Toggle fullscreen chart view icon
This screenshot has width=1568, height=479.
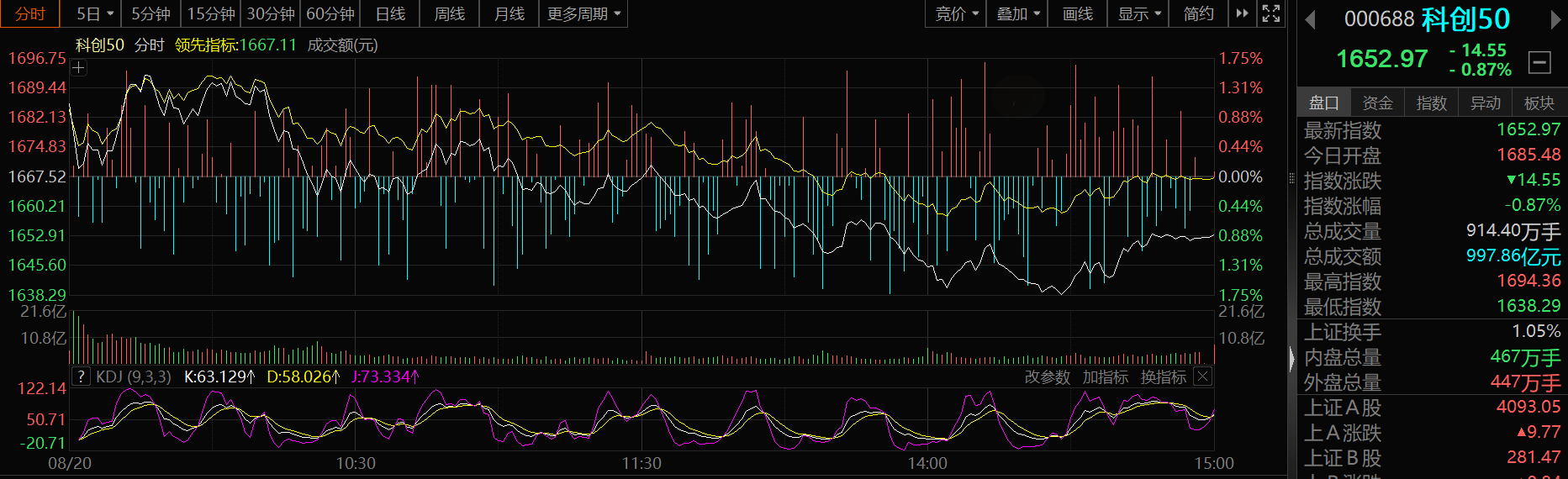(x=1271, y=13)
